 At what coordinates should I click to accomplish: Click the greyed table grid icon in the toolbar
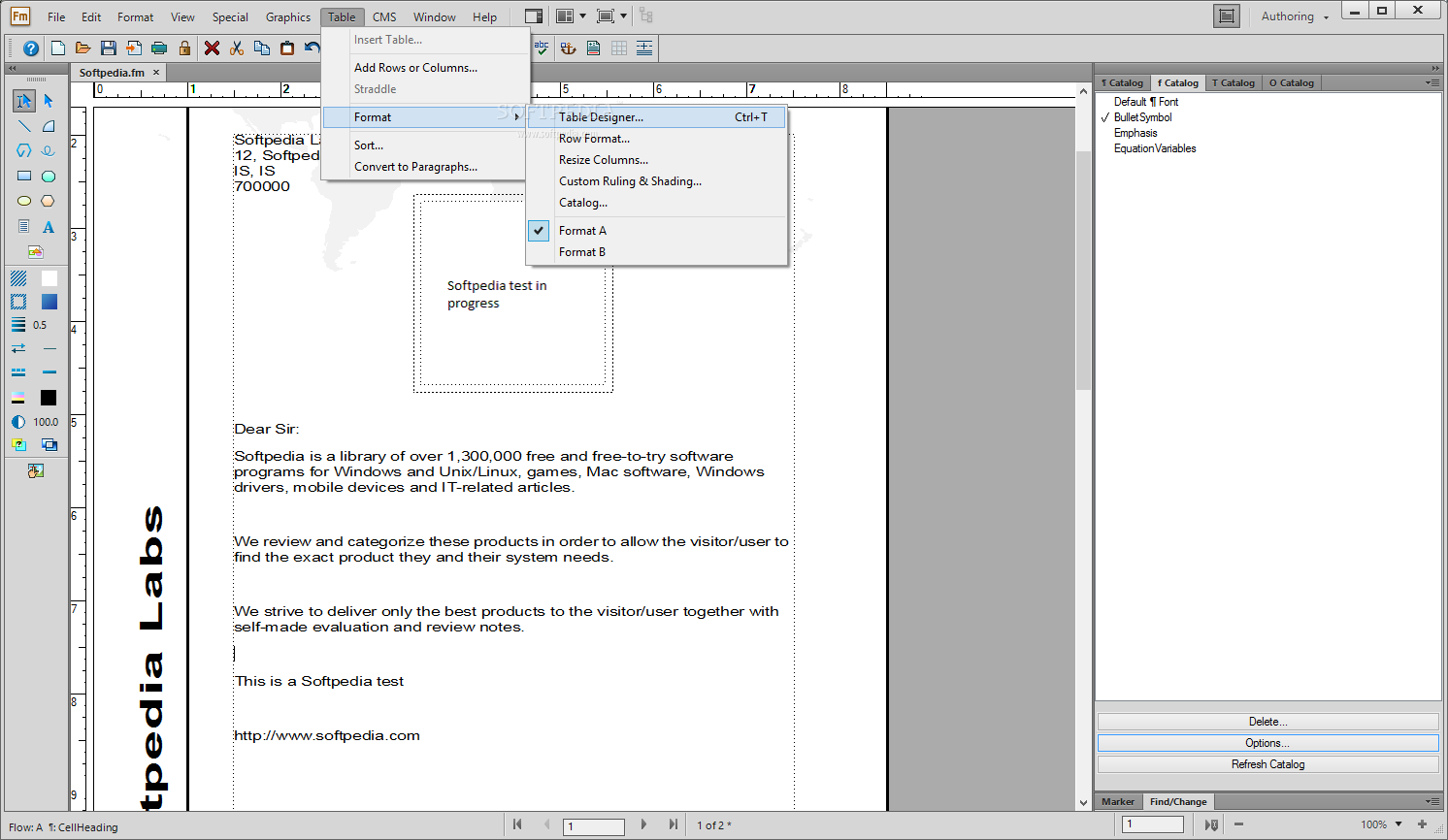pos(619,48)
